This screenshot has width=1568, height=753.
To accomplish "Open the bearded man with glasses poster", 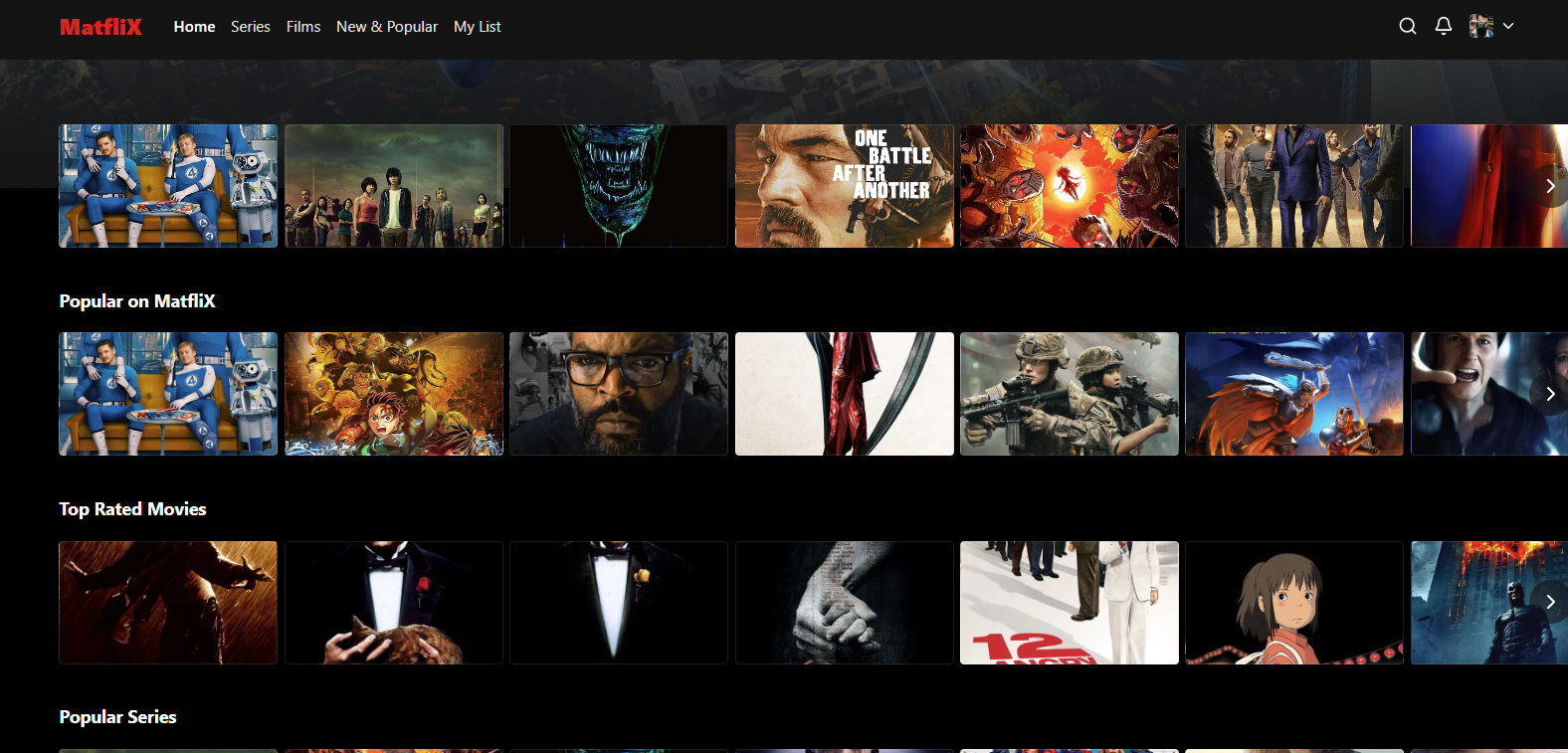I will [619, 394].
